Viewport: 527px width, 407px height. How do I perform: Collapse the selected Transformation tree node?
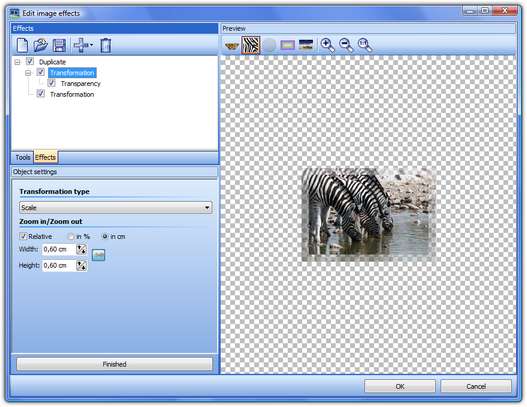coord(28,73)
